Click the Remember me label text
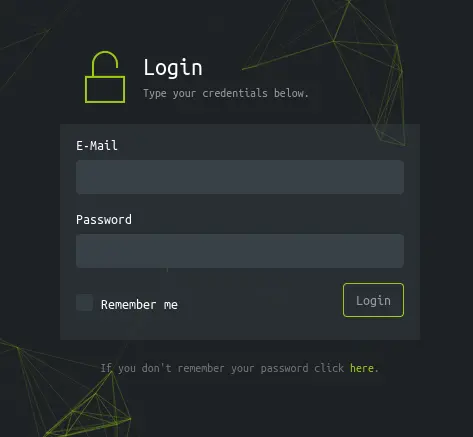This screenshot has height=437, width=473. point(139,305)
